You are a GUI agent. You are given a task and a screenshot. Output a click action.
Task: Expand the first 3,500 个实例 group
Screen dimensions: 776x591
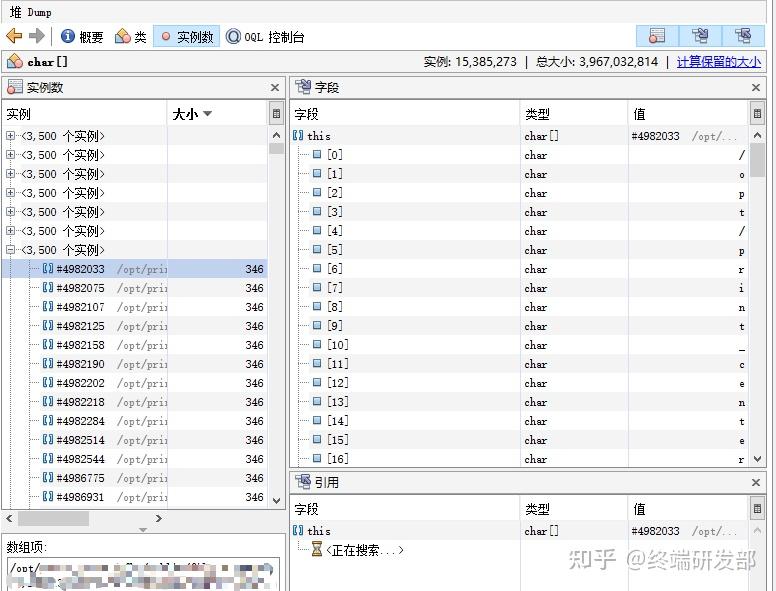click(x=10, y=136)
